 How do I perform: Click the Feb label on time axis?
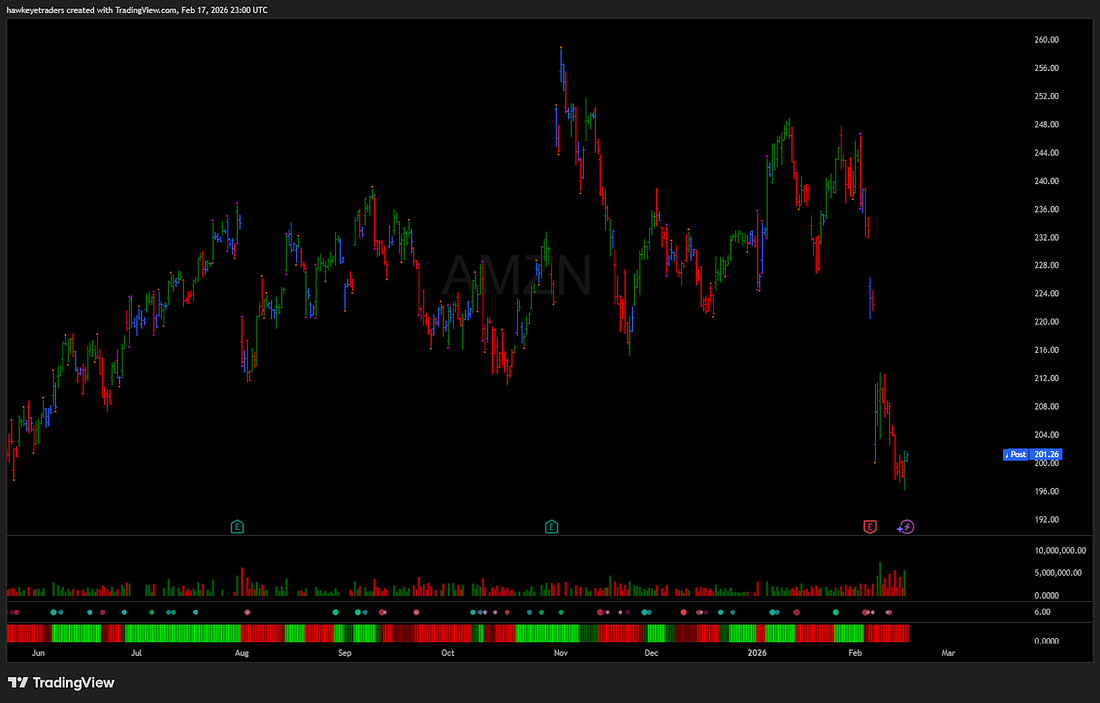click(x=854, y=652)
